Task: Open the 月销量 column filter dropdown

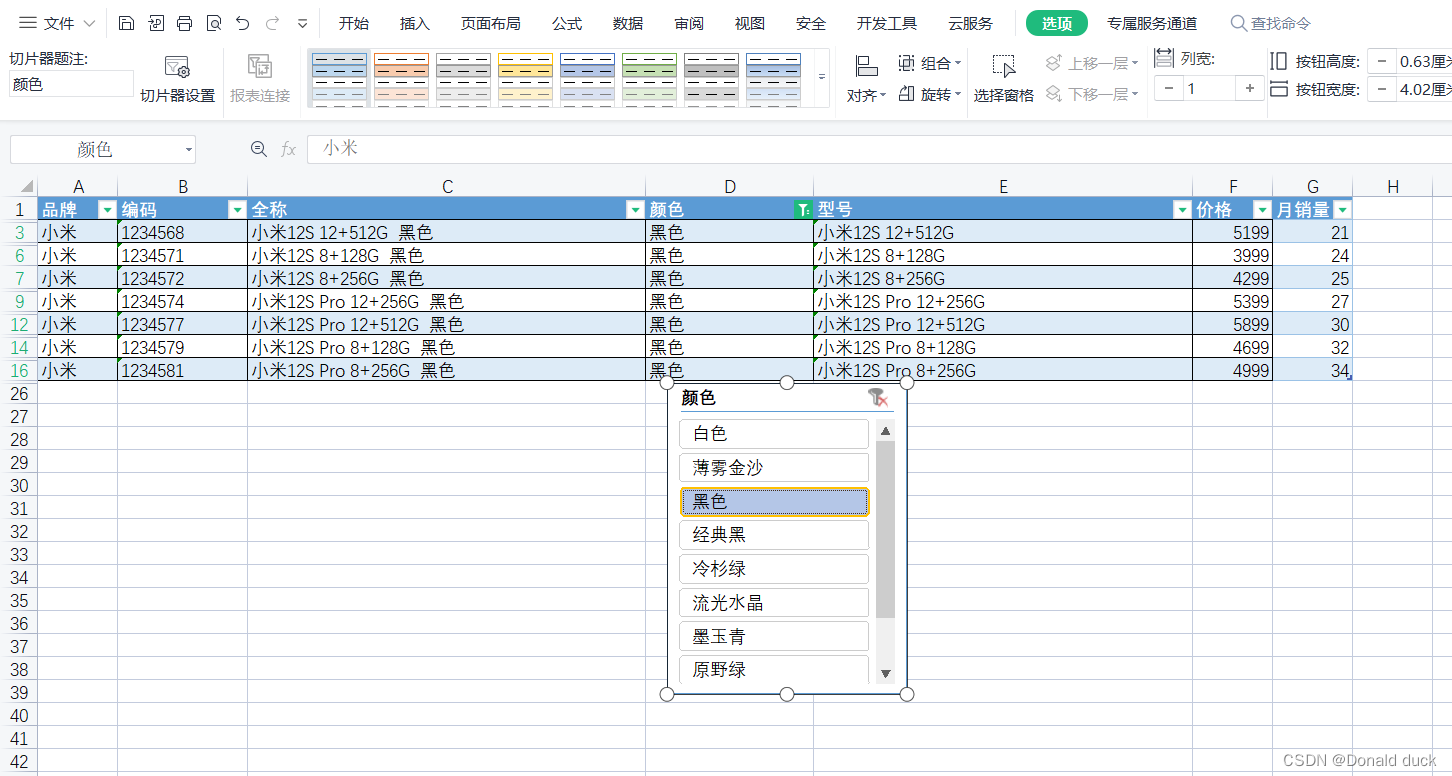Action: pyautogui.click(x=1342, y=210)
